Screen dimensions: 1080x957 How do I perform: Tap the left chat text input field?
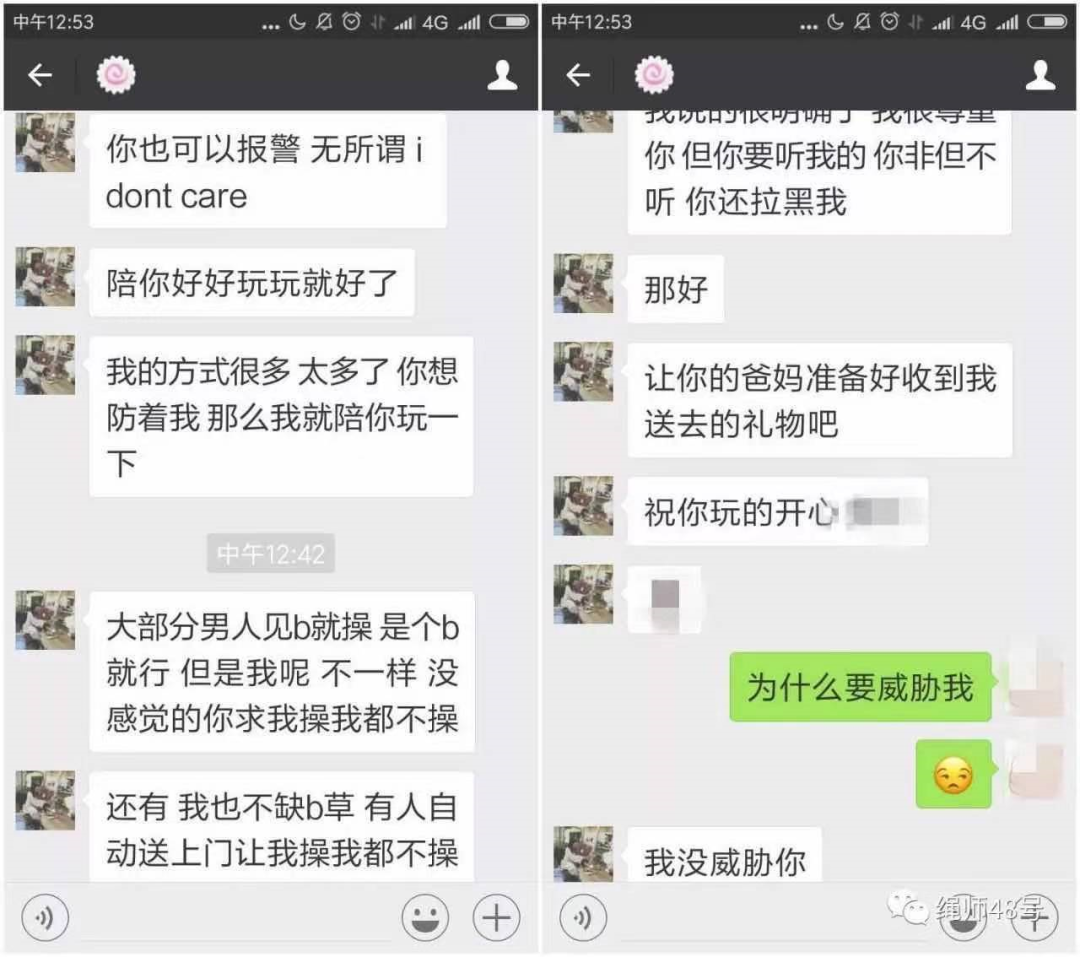coord(234,920)
